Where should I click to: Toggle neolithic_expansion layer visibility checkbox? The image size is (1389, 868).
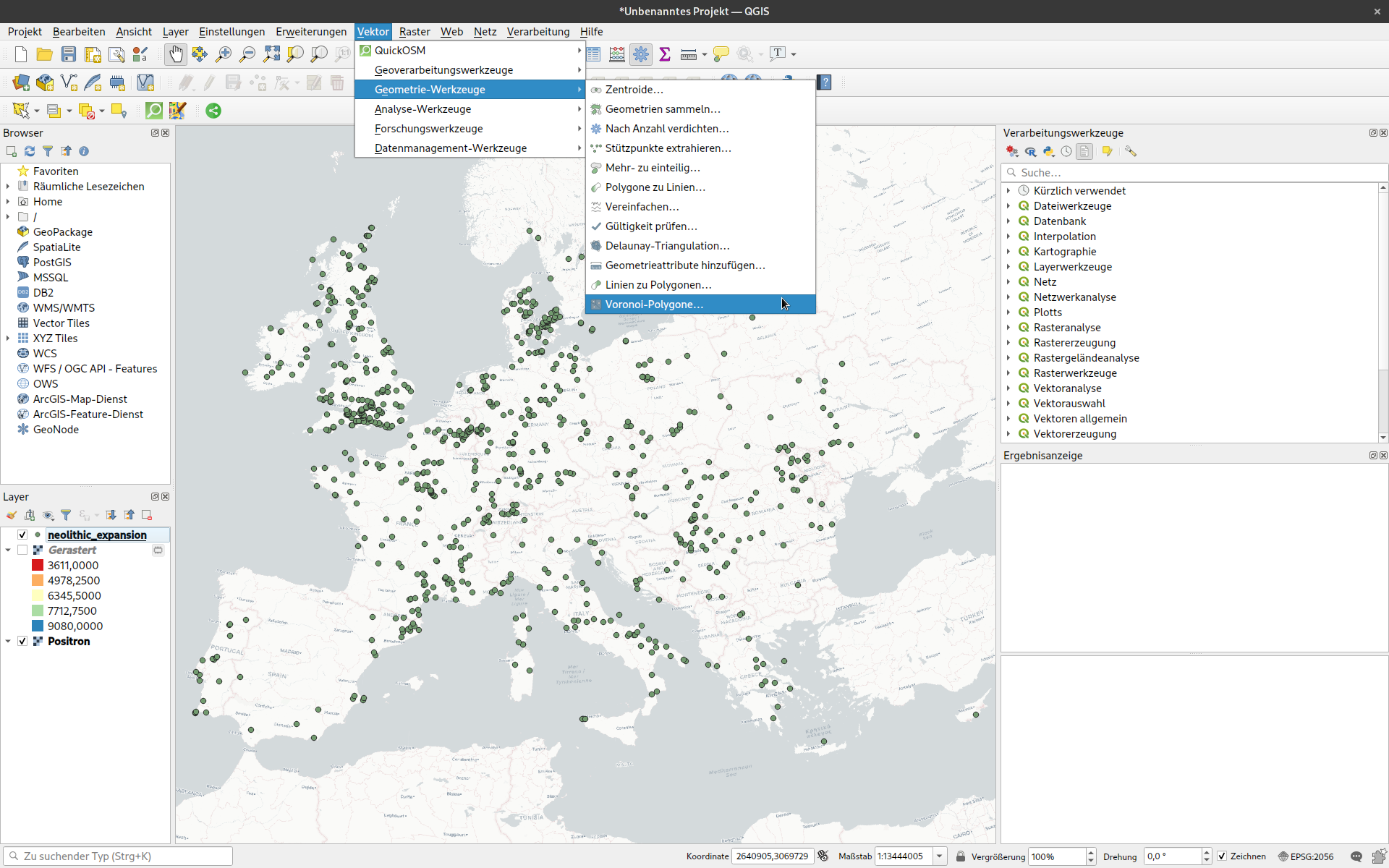(22, 535)
